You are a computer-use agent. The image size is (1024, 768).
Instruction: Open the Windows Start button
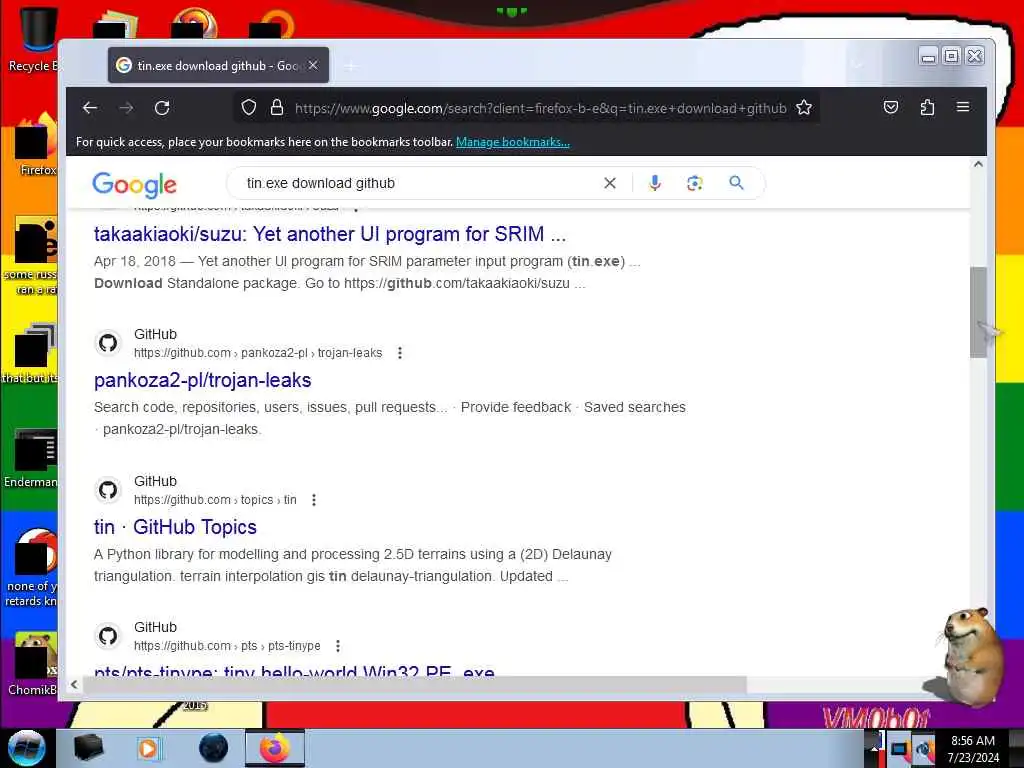pyautogui.click(x=27, y=748)
